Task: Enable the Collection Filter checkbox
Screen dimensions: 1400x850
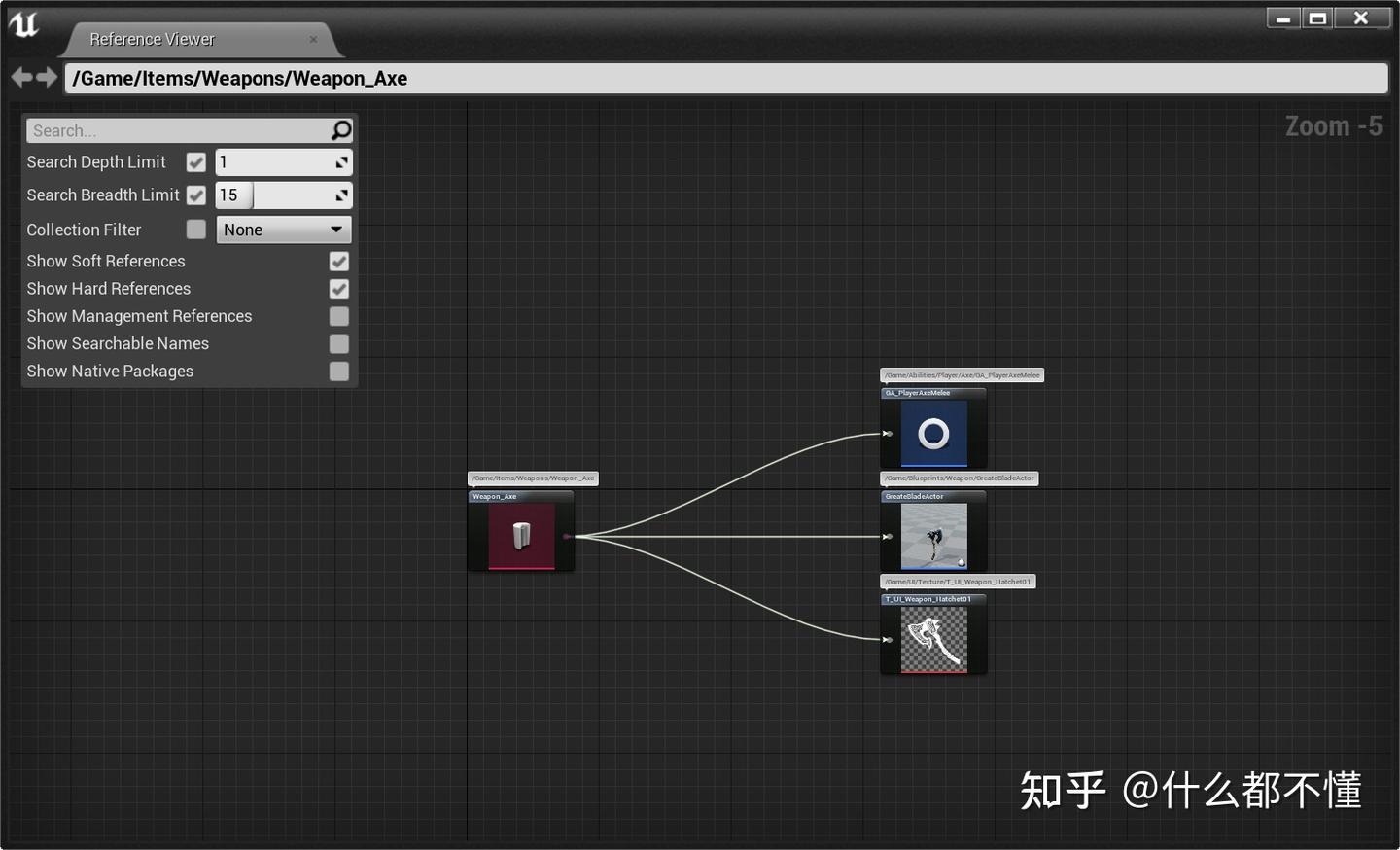Action: point(195,229)
